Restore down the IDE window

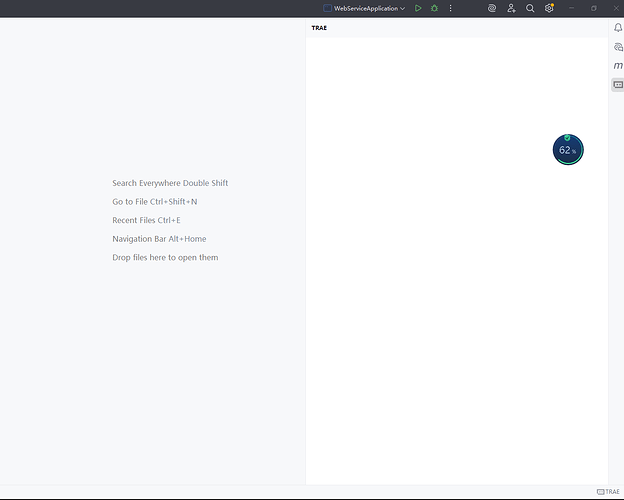pyautogui.click(x=594, y=8)
